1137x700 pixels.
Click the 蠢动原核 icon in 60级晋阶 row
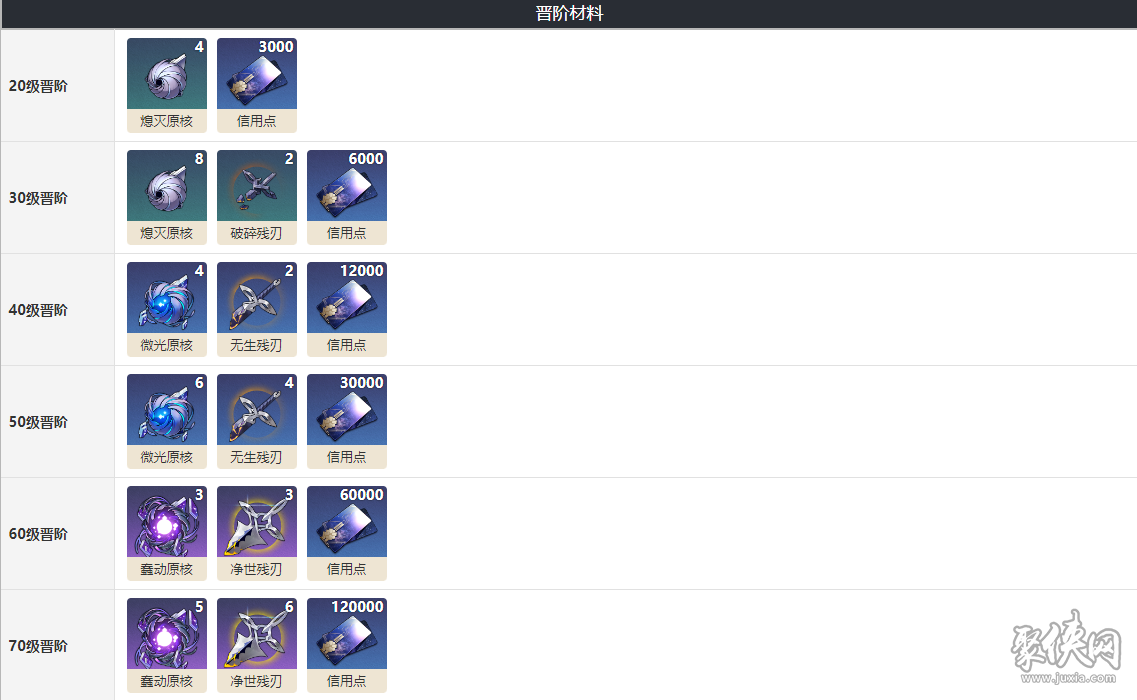click(x=167, y=533)
